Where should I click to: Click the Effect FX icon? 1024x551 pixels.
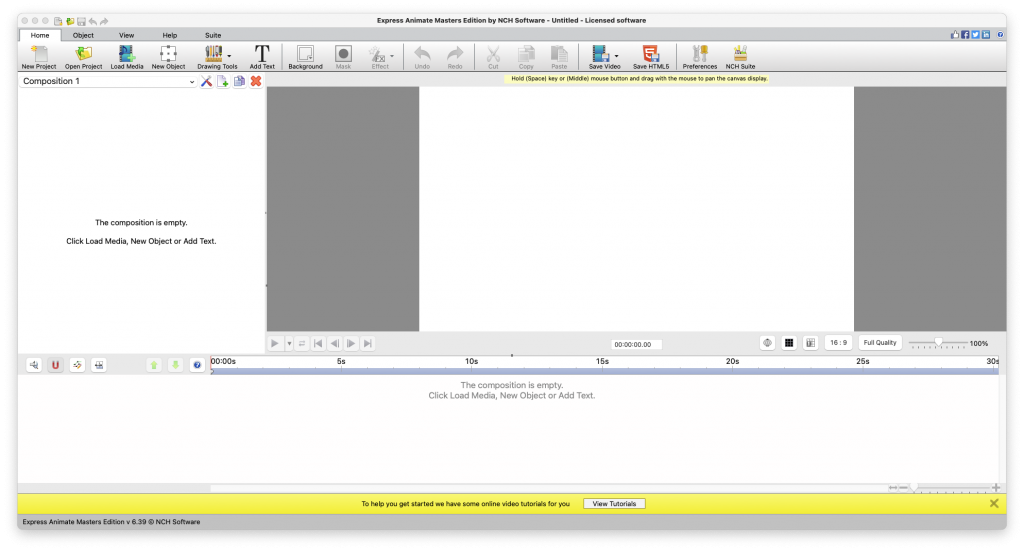[377, 54]
